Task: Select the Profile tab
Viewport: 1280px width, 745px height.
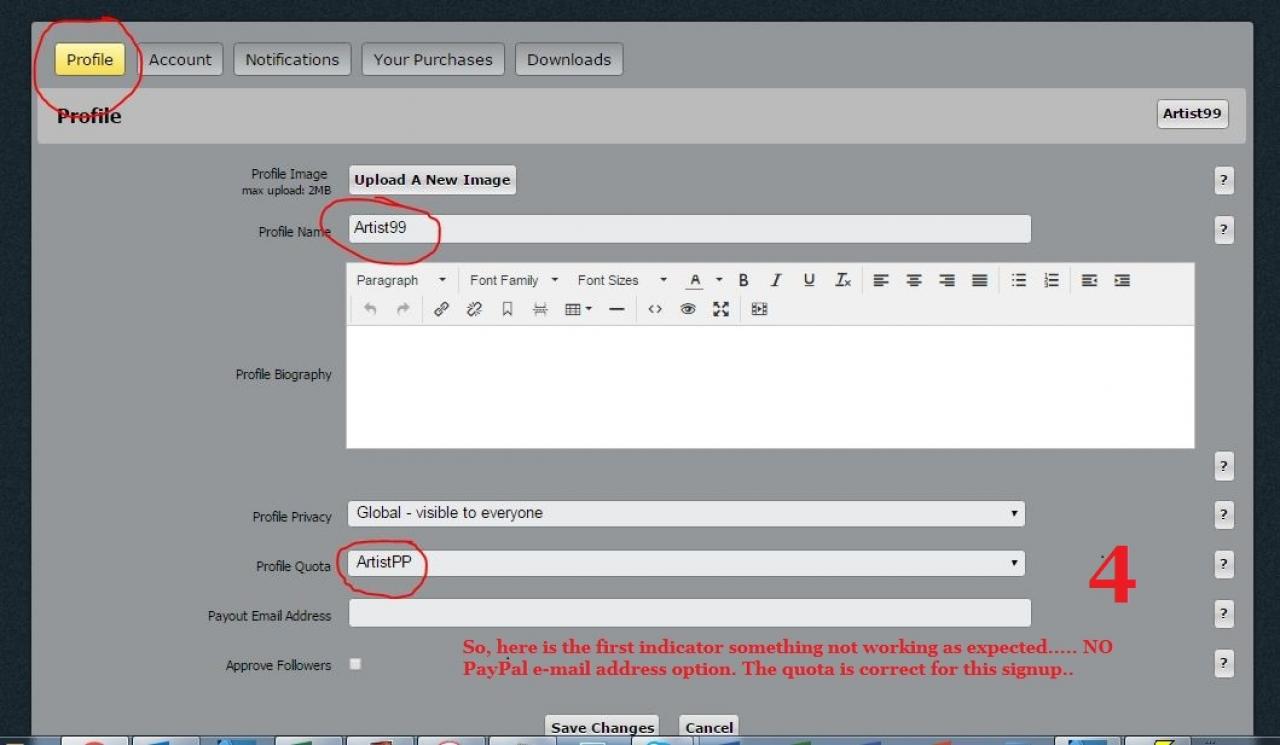Action: [90, 60]
